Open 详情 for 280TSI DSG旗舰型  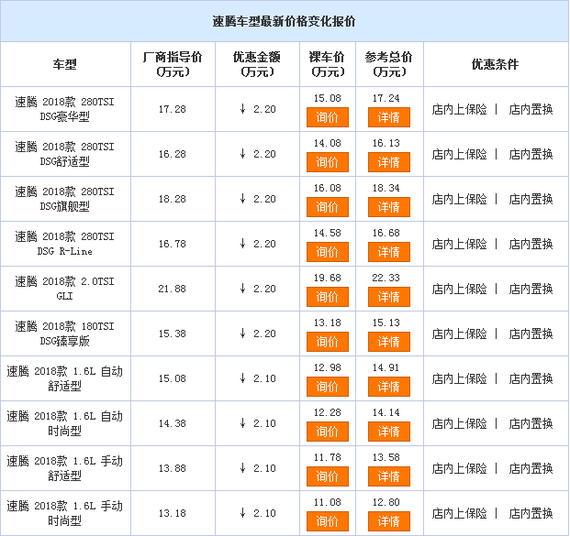[389, 207]
